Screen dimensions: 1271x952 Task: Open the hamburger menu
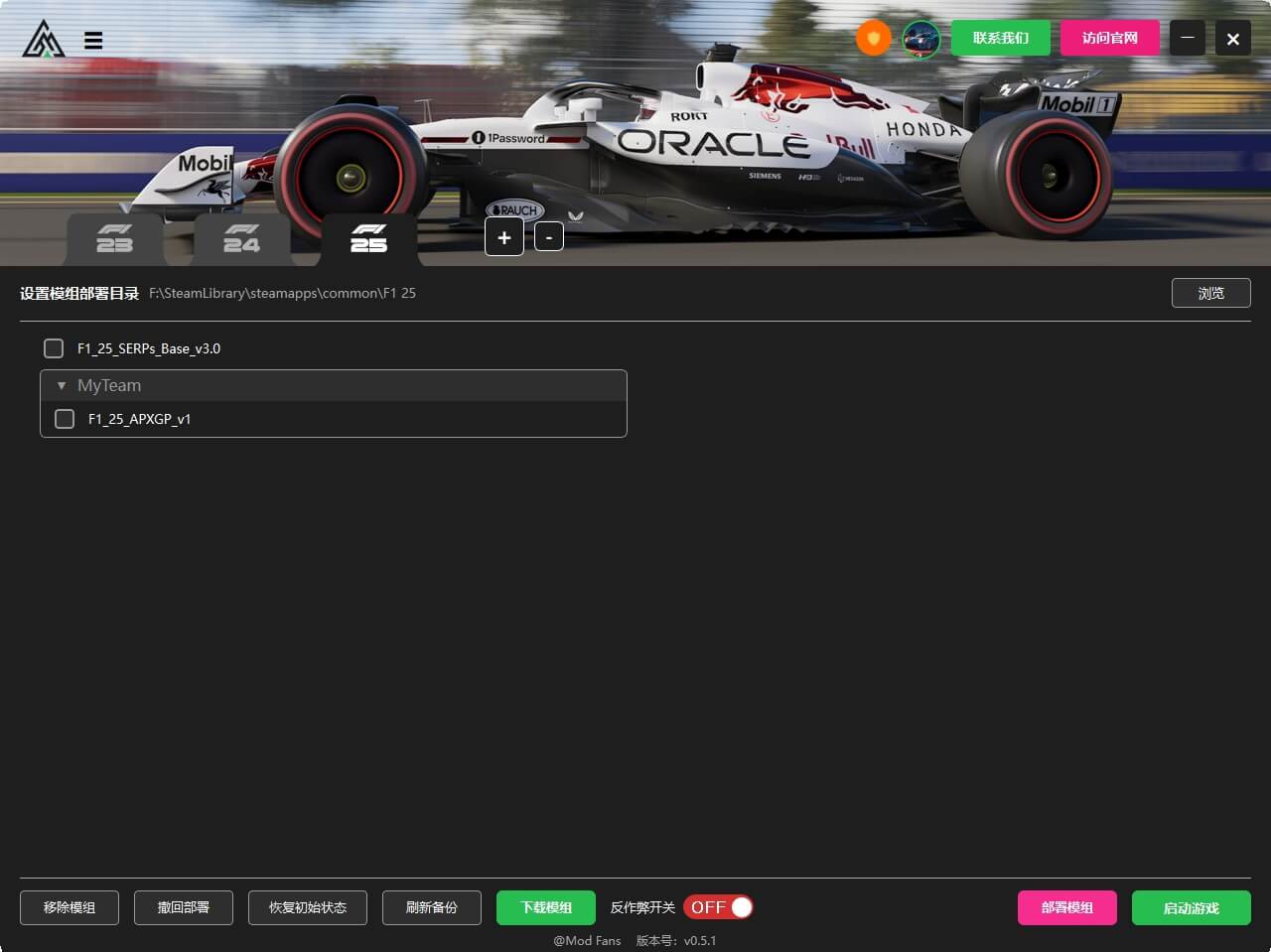[93, 41]
